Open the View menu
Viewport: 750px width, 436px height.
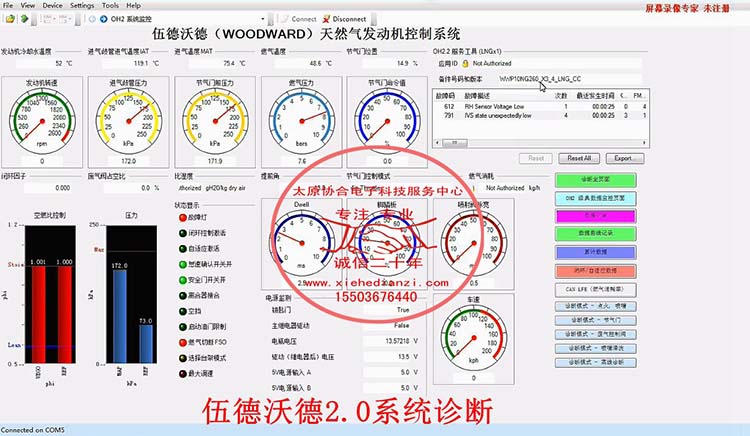click(28, 5)
